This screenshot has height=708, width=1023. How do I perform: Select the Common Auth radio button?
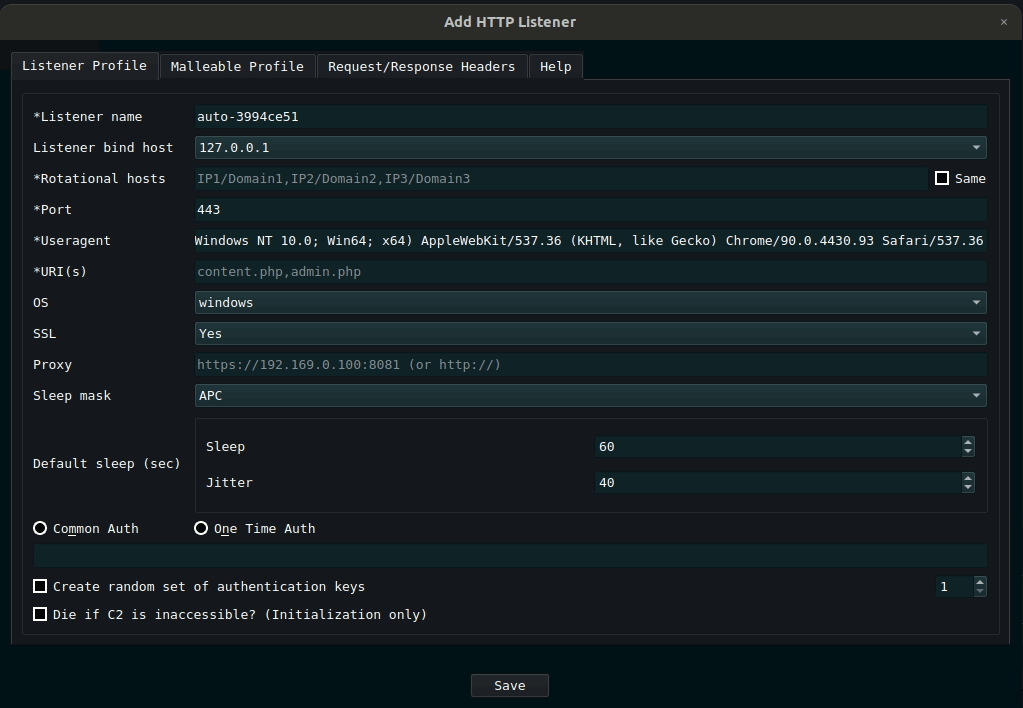click(40, 528)
